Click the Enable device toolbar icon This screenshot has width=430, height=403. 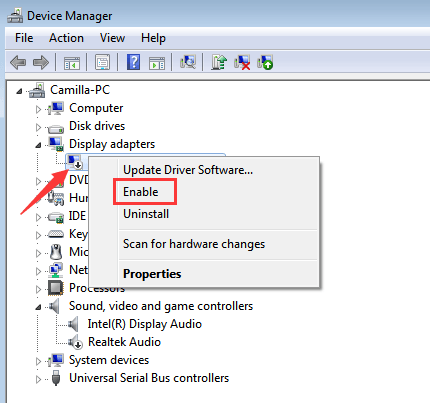(265, 62)
